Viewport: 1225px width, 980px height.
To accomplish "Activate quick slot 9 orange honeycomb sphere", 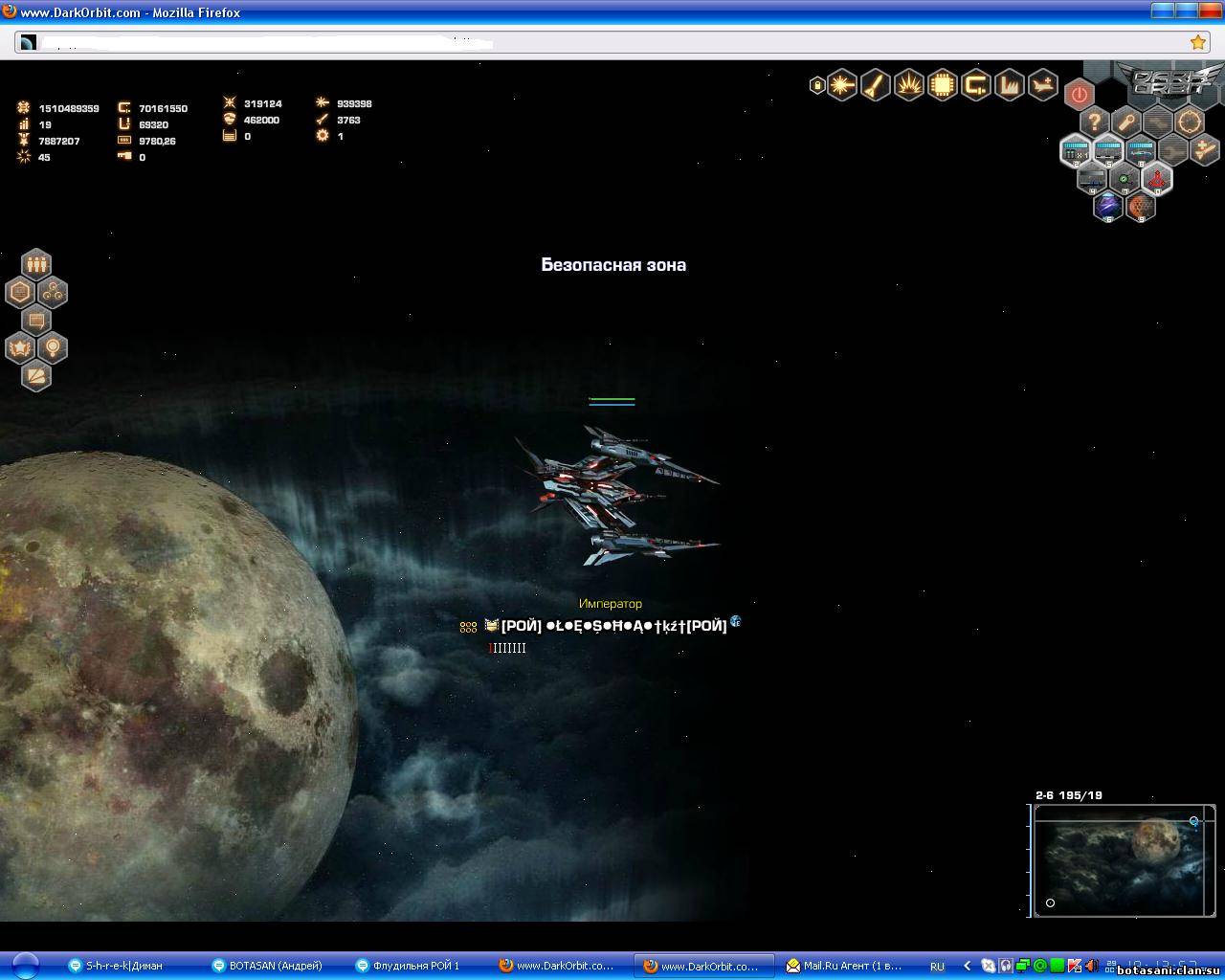I will pyautogui.click(x=1140, y=206).
